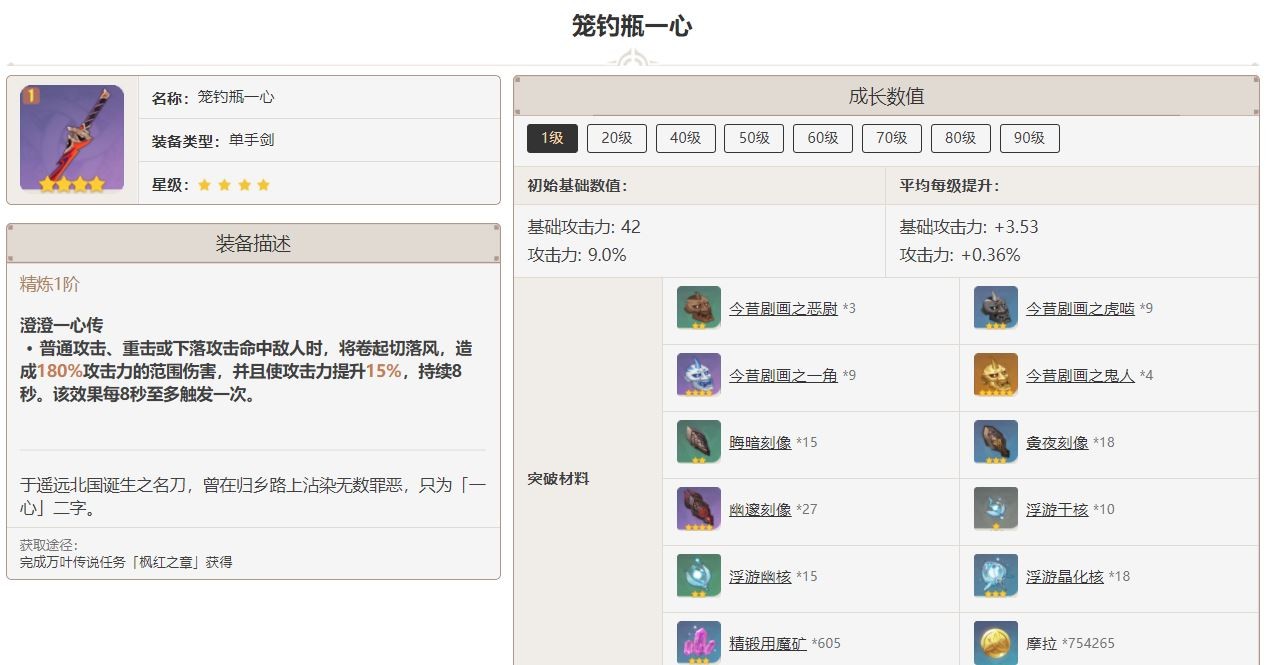The height and width of the screenshot is (665, 1266).
Task: Open the 今昔剧画之虎啮 link
Action: [1080, 309]
